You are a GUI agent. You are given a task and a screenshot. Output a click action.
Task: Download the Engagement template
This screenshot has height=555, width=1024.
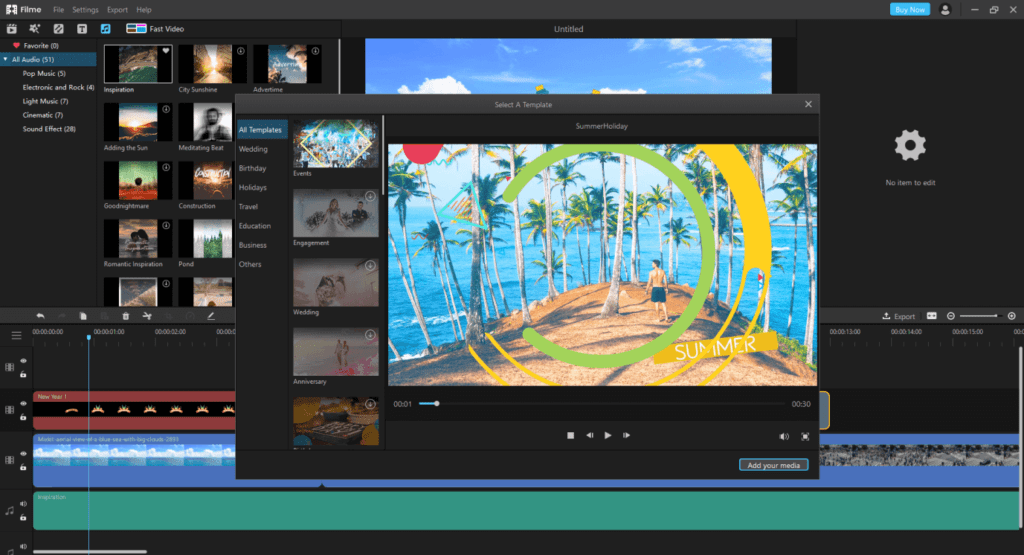tap(370, 196)
